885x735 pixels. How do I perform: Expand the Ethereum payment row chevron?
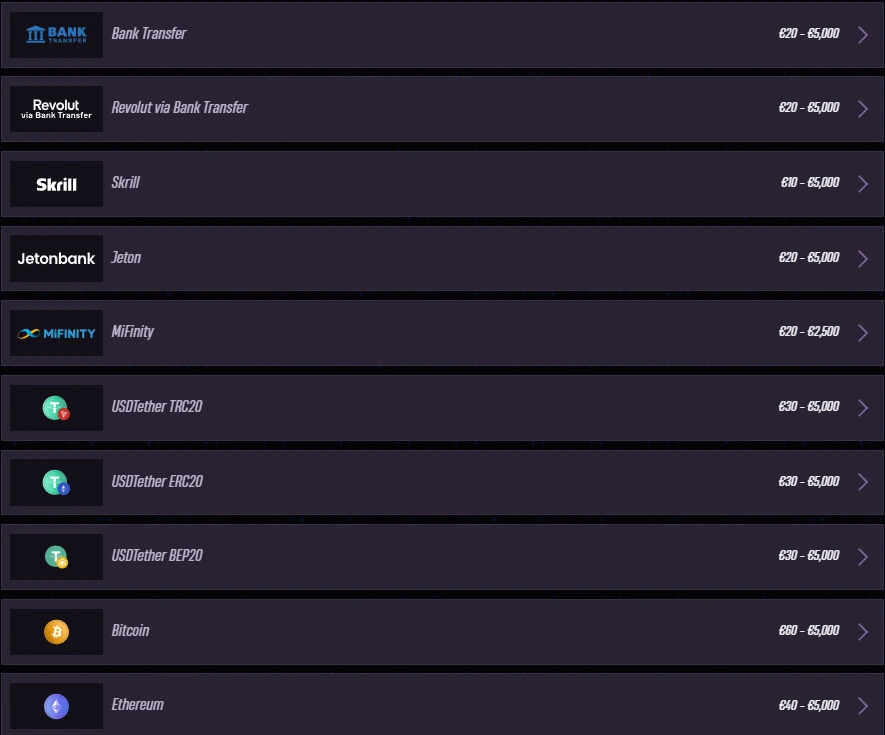862,705
